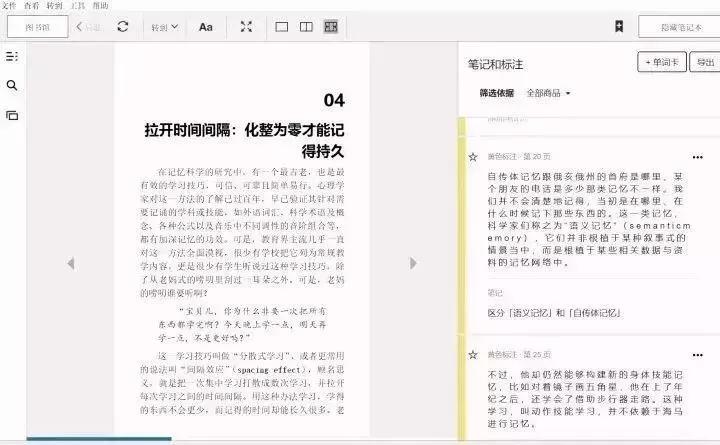Click the highlight text starting 不过，他却仍然能够
The image size is (720, 445).
coord(585,399)
